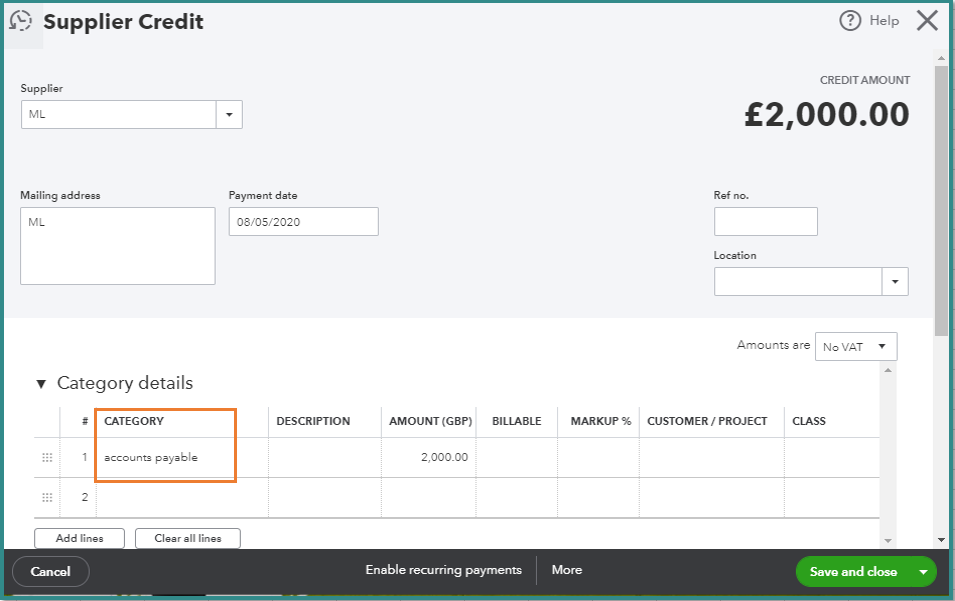Close the Supplier Credit form

[927, 21]
